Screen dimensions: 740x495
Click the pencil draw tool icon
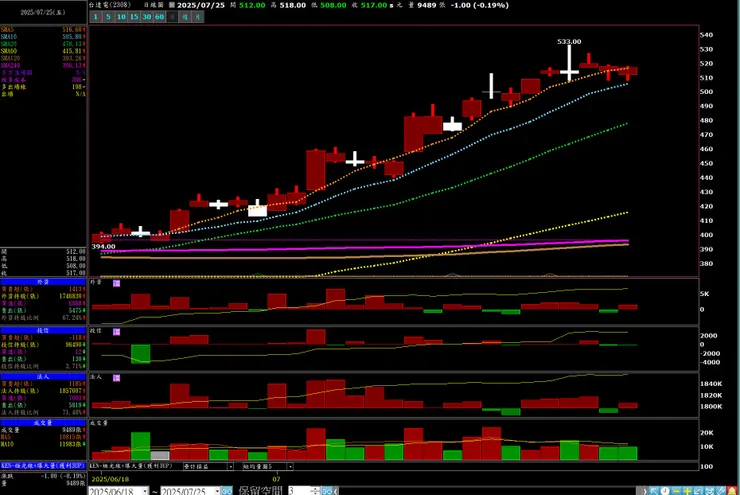[x=720, y=491]
